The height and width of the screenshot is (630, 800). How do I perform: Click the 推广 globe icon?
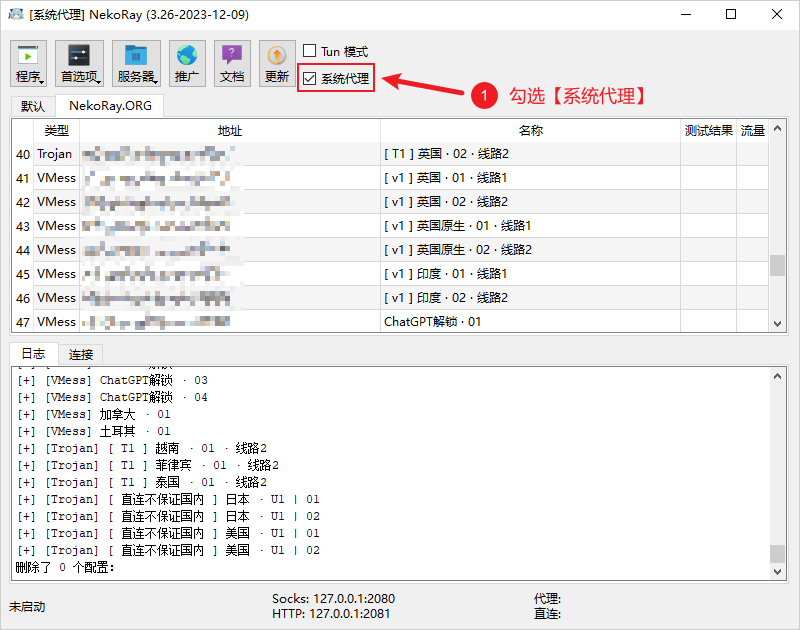point(186,65)
